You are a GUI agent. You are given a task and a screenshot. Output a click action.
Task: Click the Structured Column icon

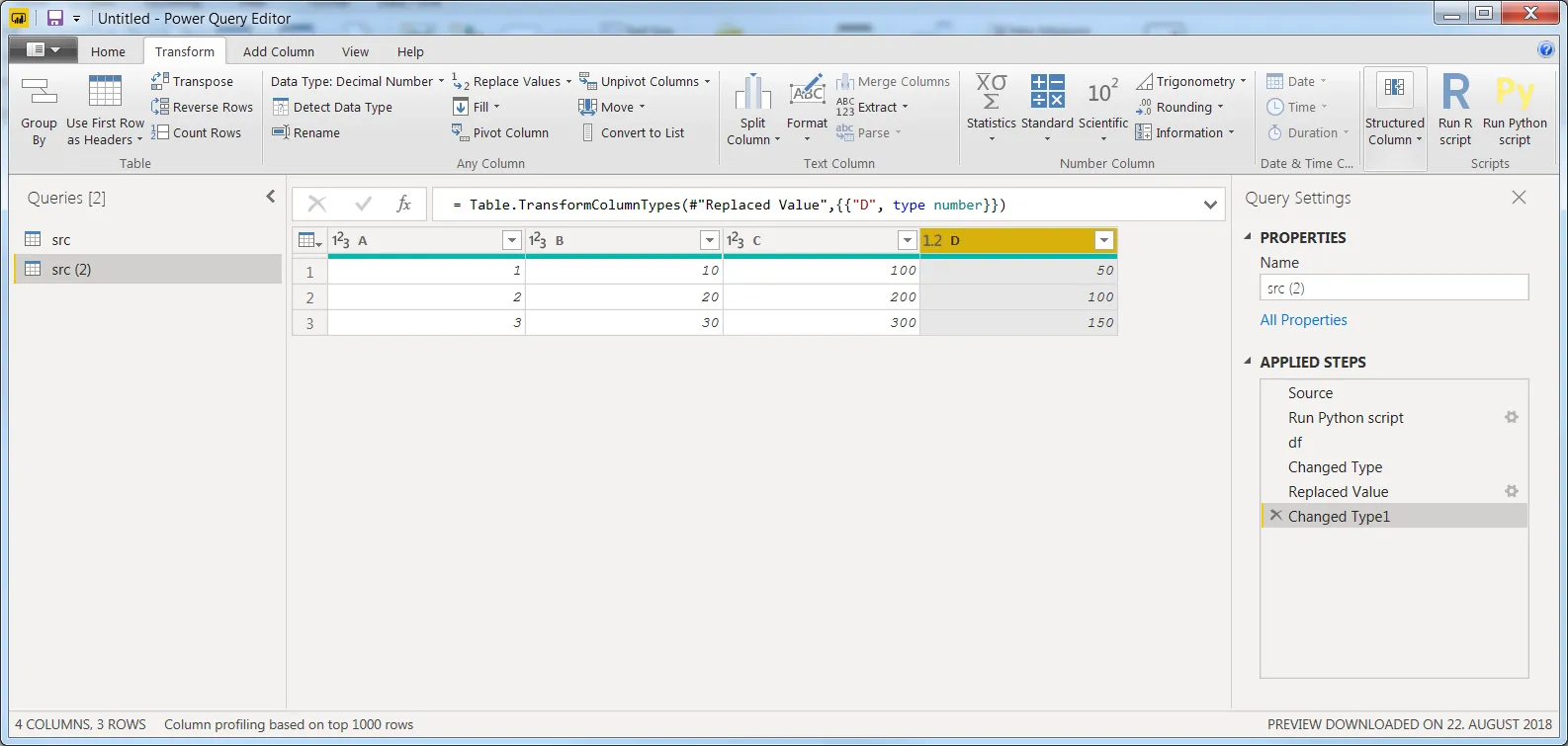click(x=1395, y=89)
